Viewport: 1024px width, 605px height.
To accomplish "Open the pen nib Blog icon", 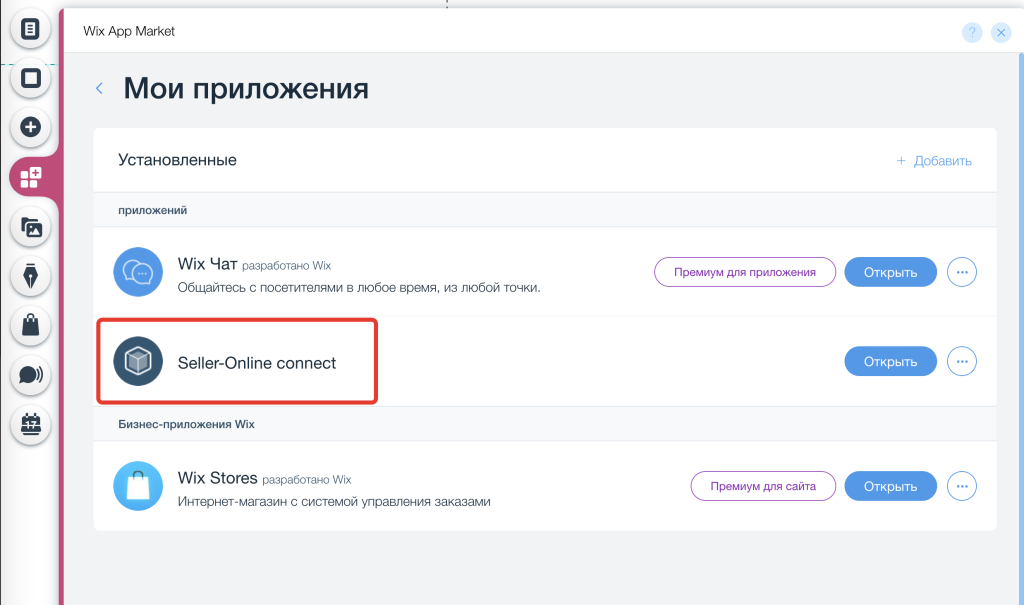I will click(30, 276).
